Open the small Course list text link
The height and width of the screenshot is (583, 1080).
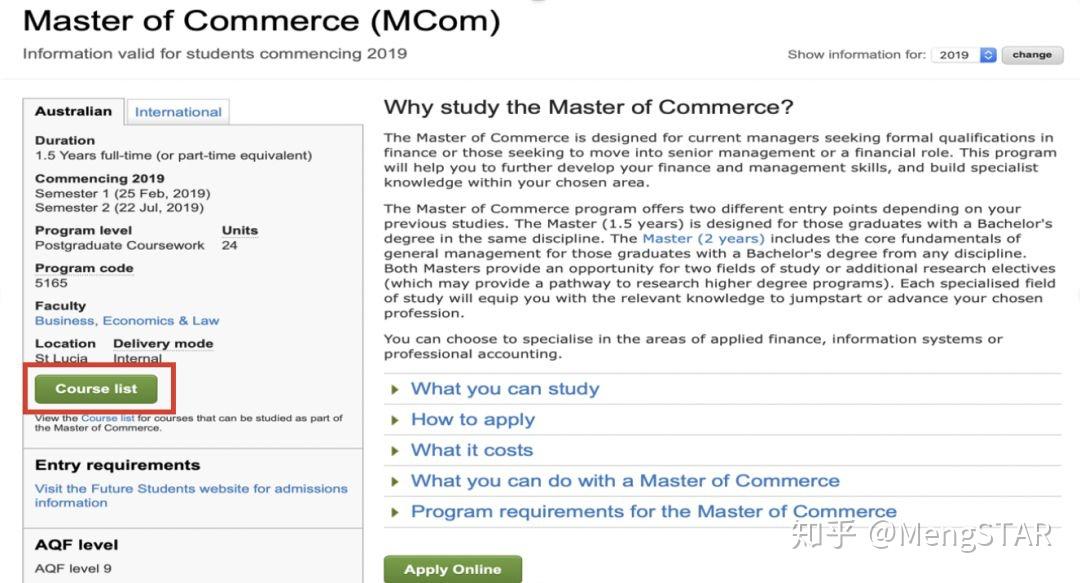pyautogui.click(x=107, y=418)
